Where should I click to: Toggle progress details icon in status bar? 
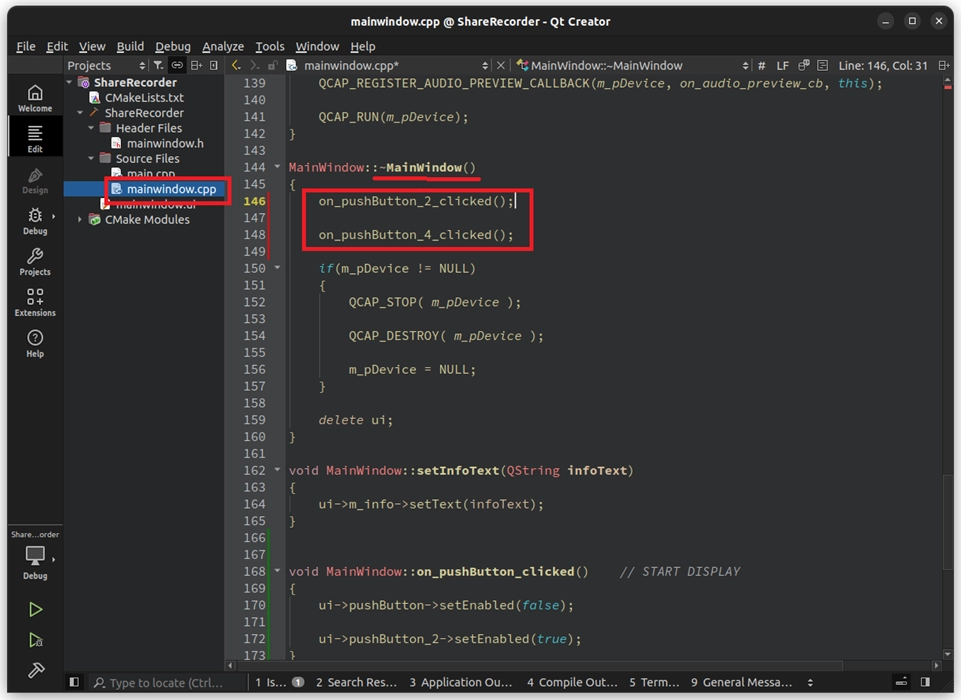901,682
